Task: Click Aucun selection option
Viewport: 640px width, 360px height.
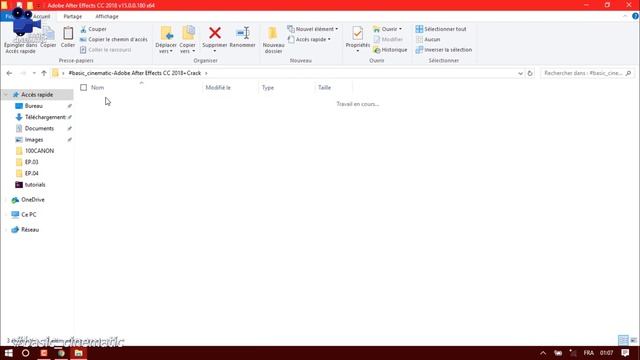Action: 428,39
